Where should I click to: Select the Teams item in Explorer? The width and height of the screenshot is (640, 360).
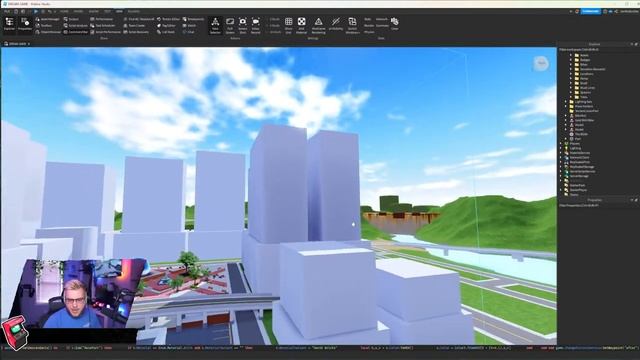click(574, 195)
